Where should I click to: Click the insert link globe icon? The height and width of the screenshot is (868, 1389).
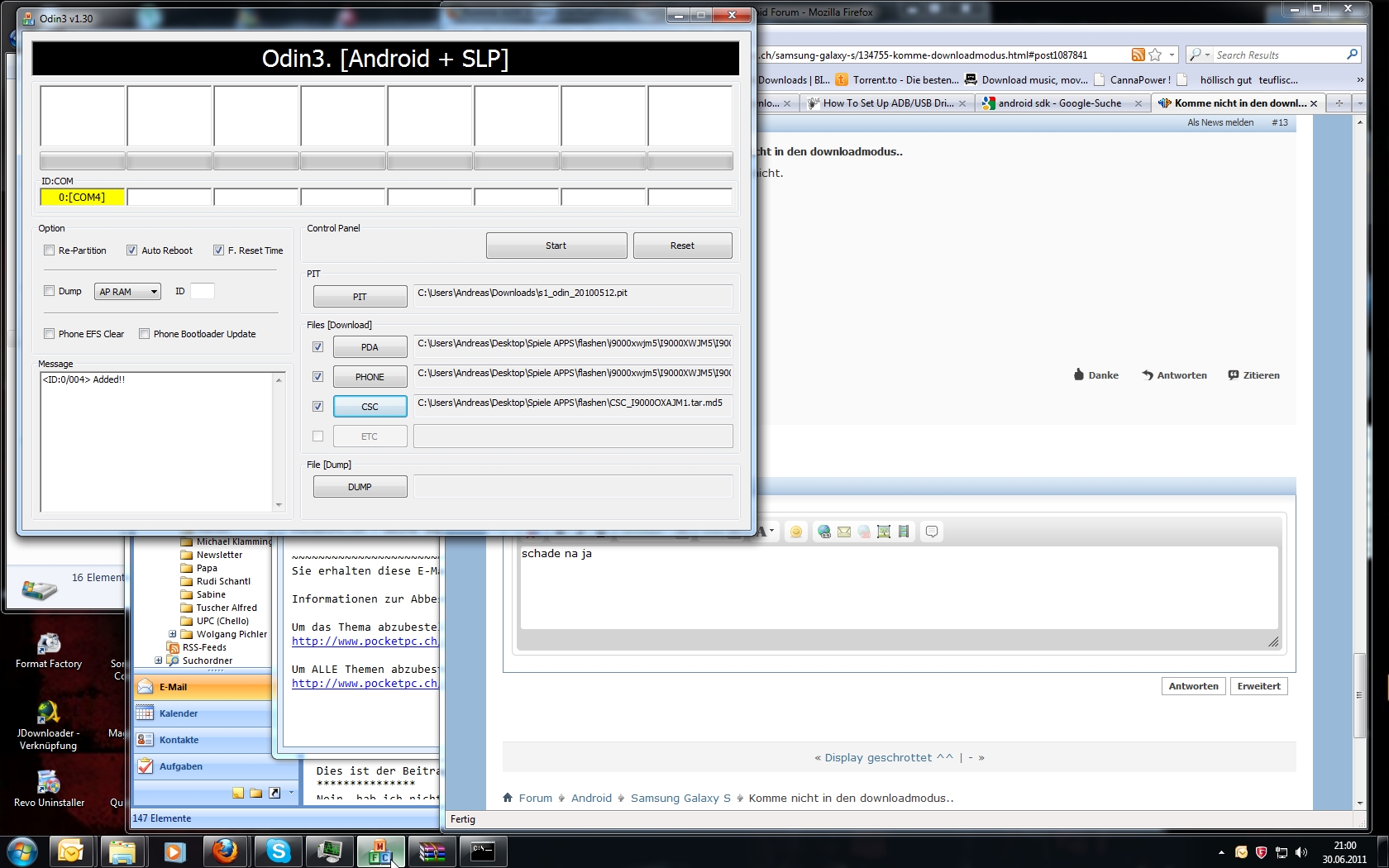click(x=823, y=532)
